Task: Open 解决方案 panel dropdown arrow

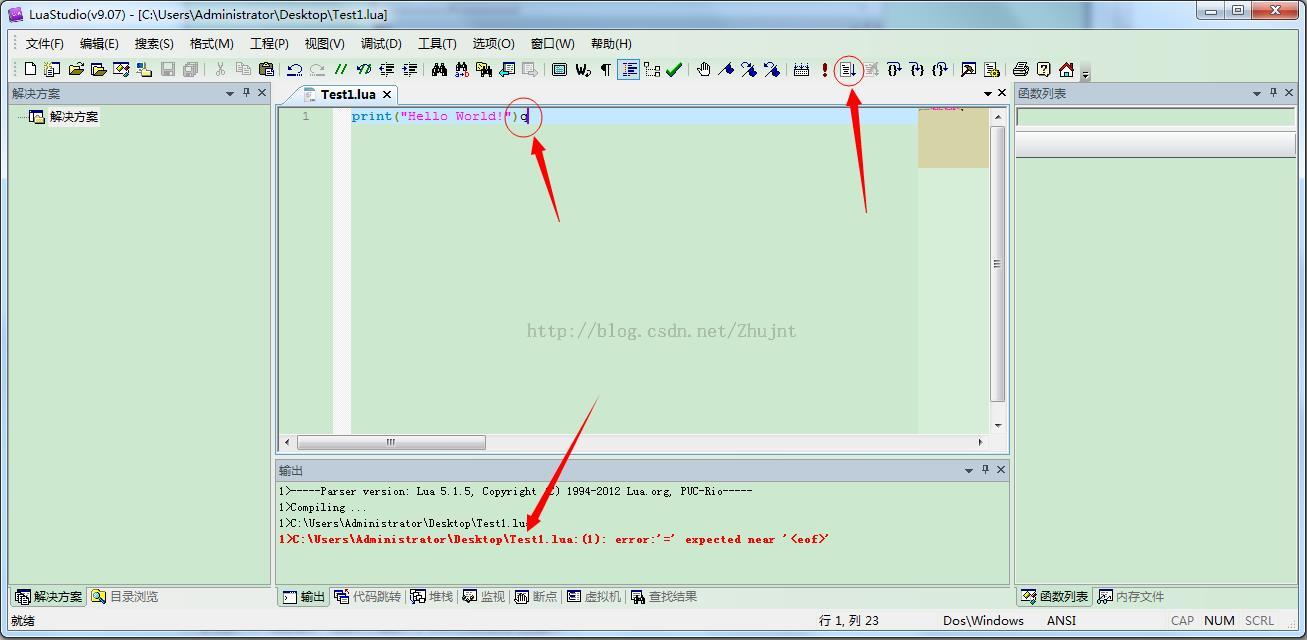Action: (230, 93)
